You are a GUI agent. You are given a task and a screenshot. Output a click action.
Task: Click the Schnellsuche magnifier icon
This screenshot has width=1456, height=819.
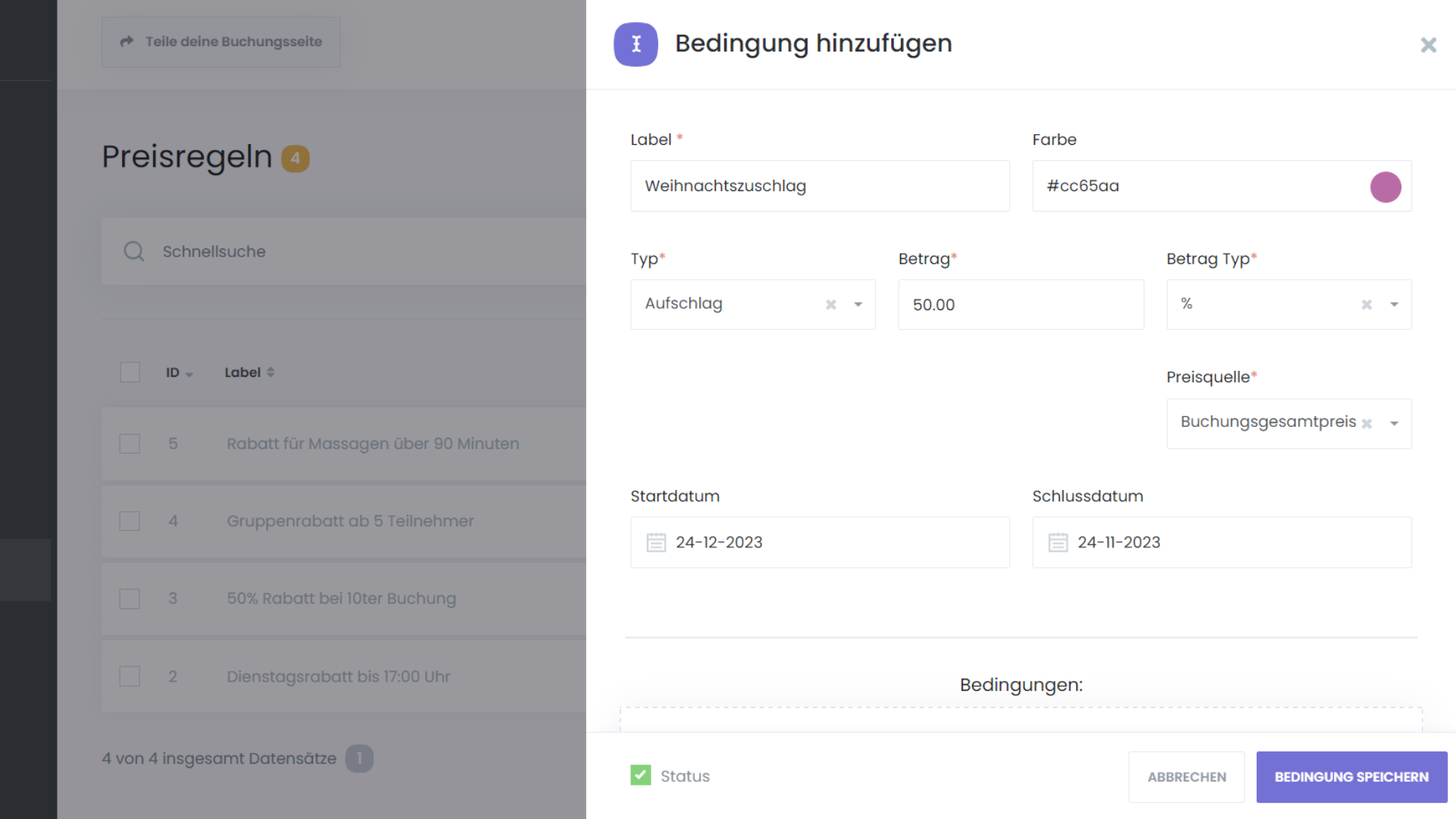tap(134, 251)
